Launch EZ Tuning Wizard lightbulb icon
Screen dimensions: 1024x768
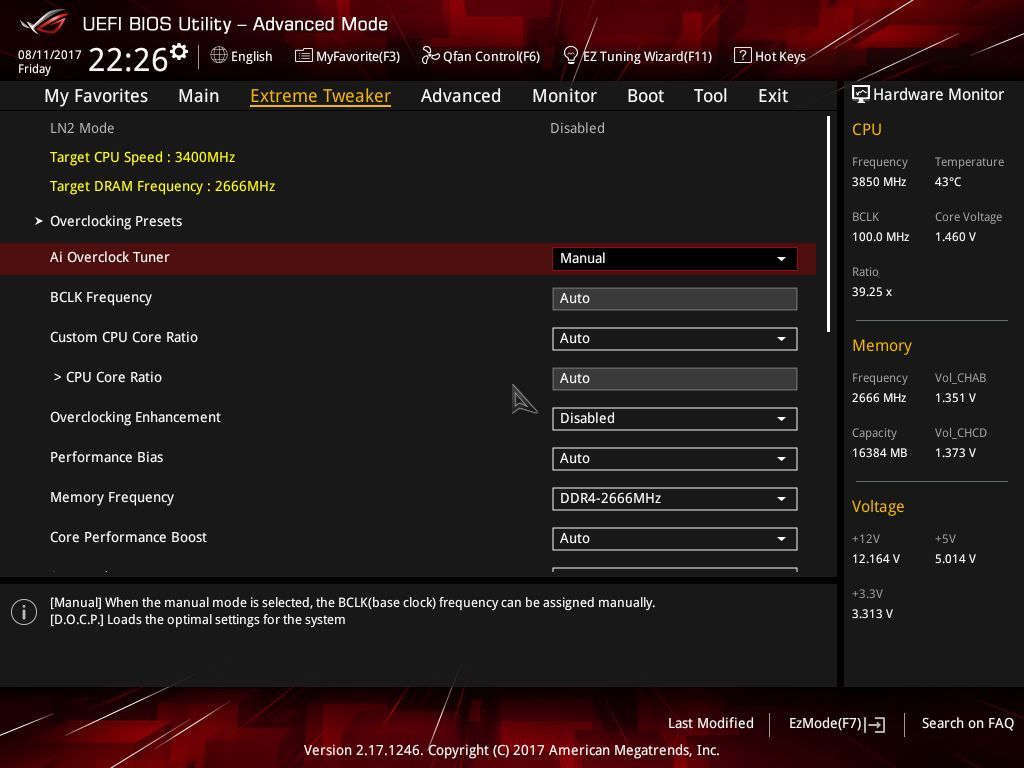(x=570, y=56)
